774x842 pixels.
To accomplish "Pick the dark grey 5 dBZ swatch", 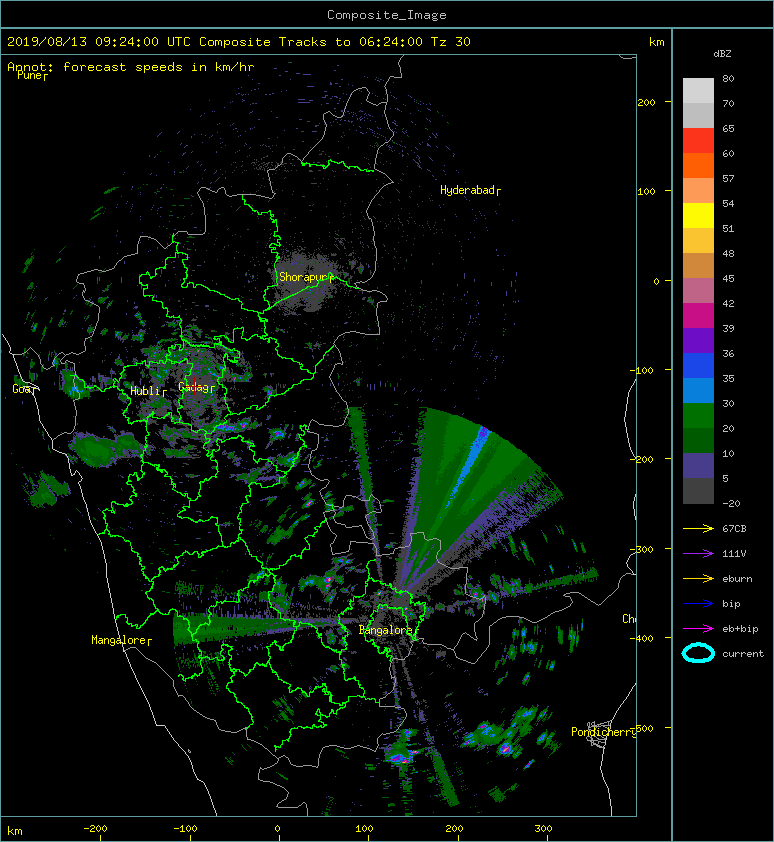I will tap(698, 491).
